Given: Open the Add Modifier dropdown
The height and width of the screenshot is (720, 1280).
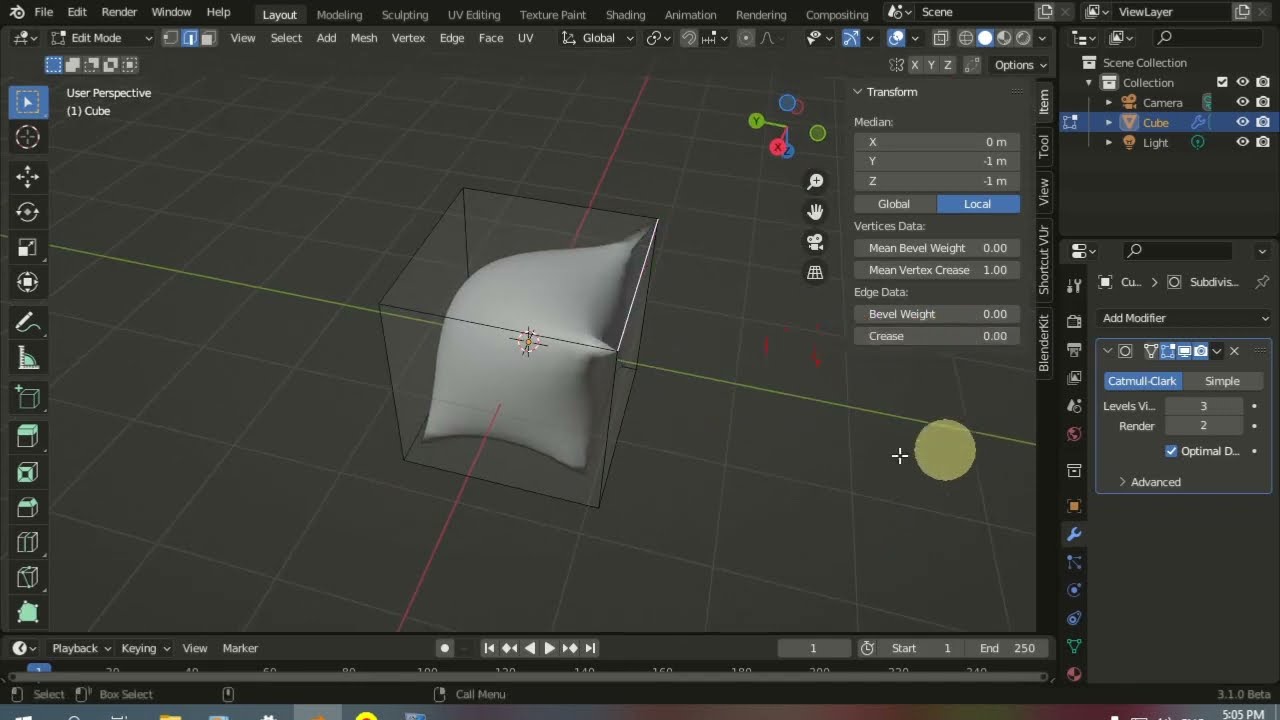Looking at the screenshot, I should [x=1184, y=318].
